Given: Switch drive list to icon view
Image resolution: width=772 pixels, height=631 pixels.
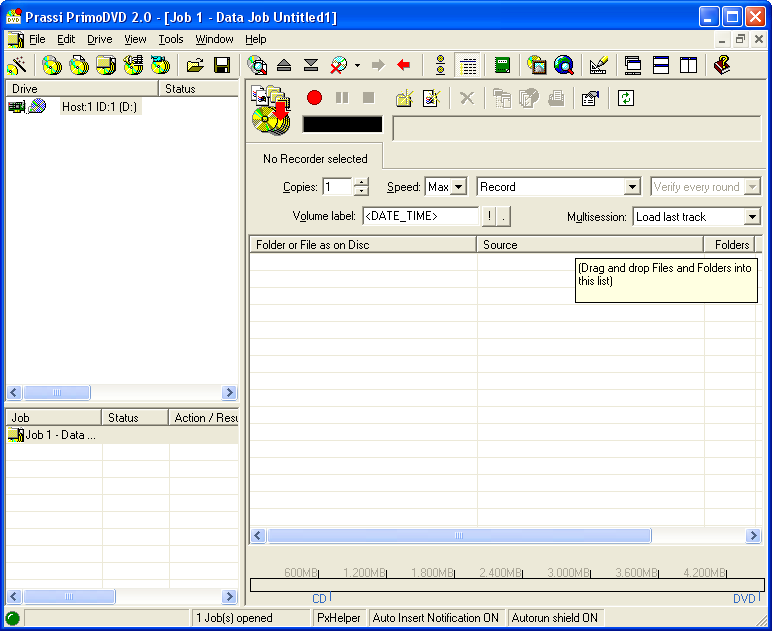Looking at the screenshot, I should tap(441, 65).
